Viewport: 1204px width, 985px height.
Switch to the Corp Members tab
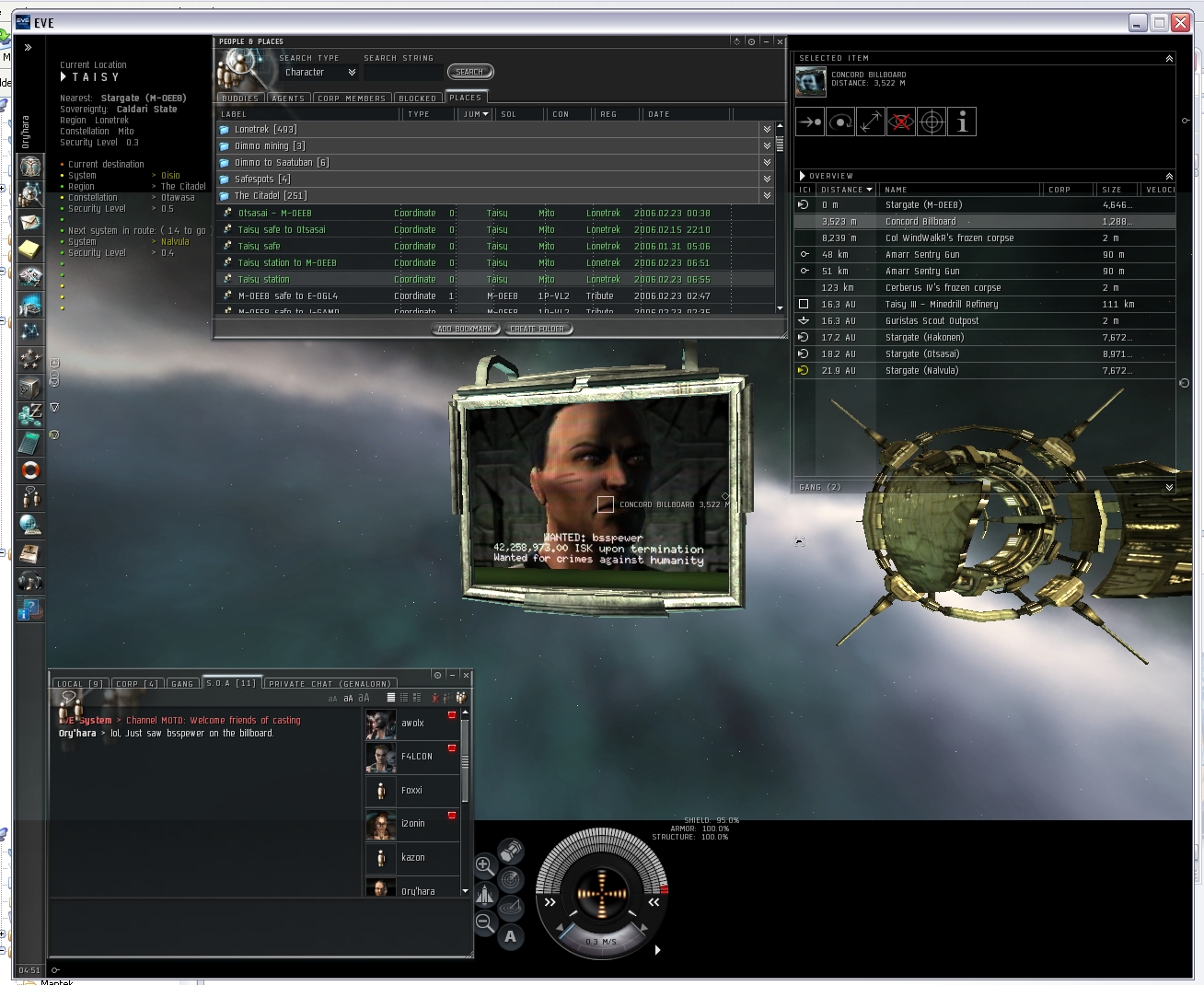pyautogui.click(x=353, y=98)
